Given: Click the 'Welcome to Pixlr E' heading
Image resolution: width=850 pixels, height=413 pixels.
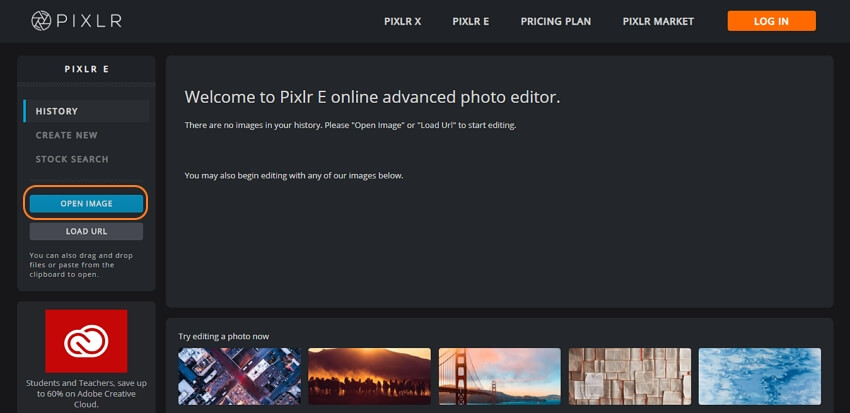Looking at the screenshot, I should pos(372,98).
